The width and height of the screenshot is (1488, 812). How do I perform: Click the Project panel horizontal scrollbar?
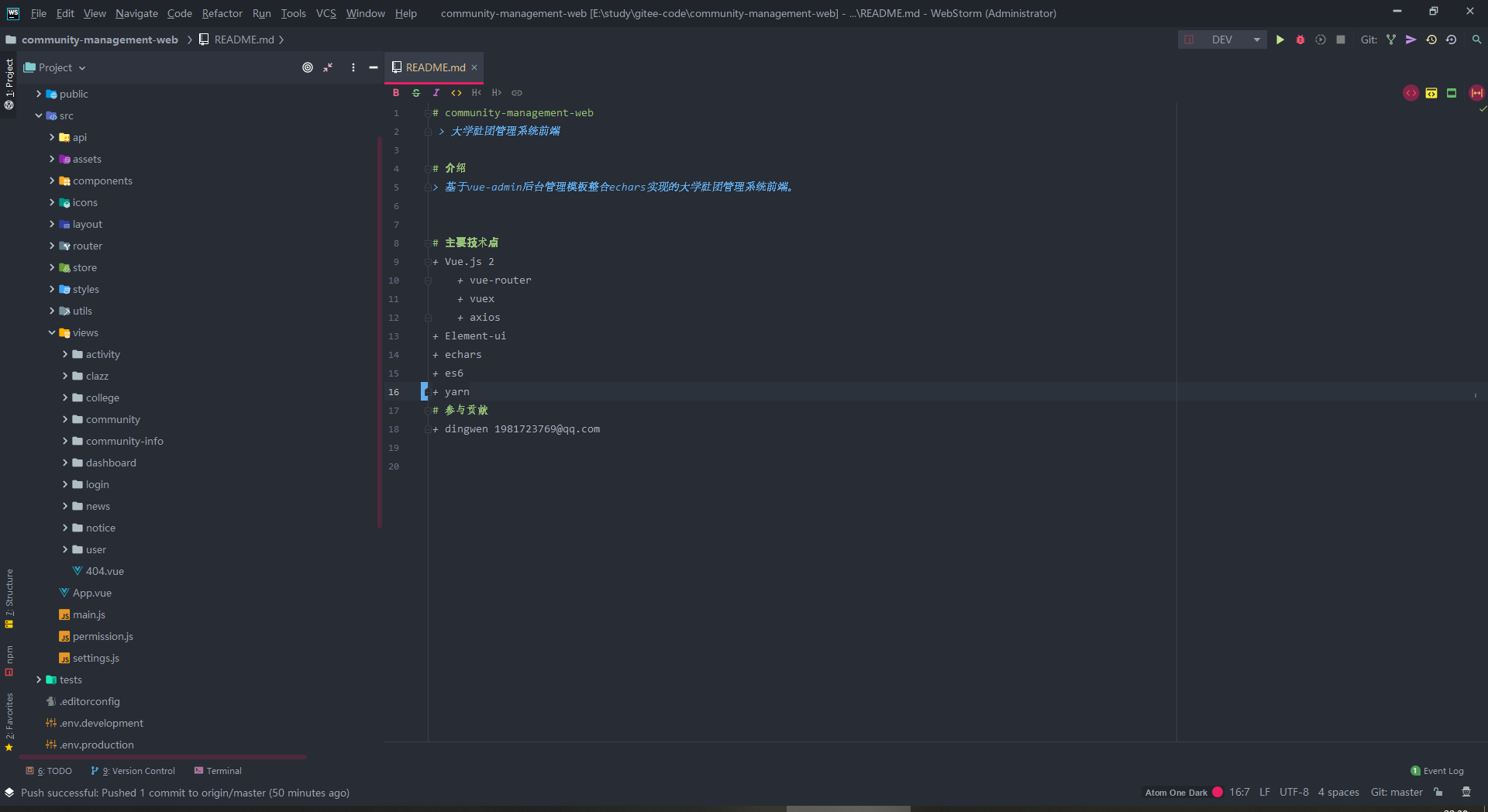click(163, 757)
